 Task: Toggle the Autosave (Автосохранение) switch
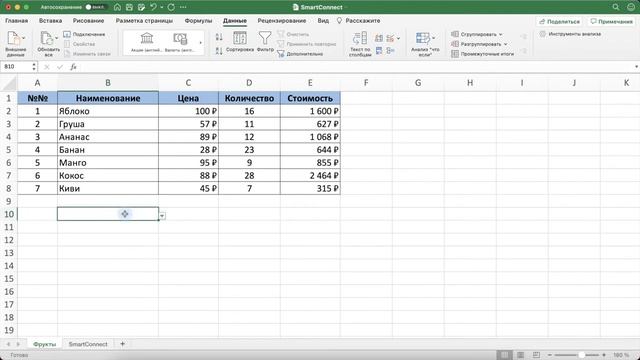pos(95,7)
